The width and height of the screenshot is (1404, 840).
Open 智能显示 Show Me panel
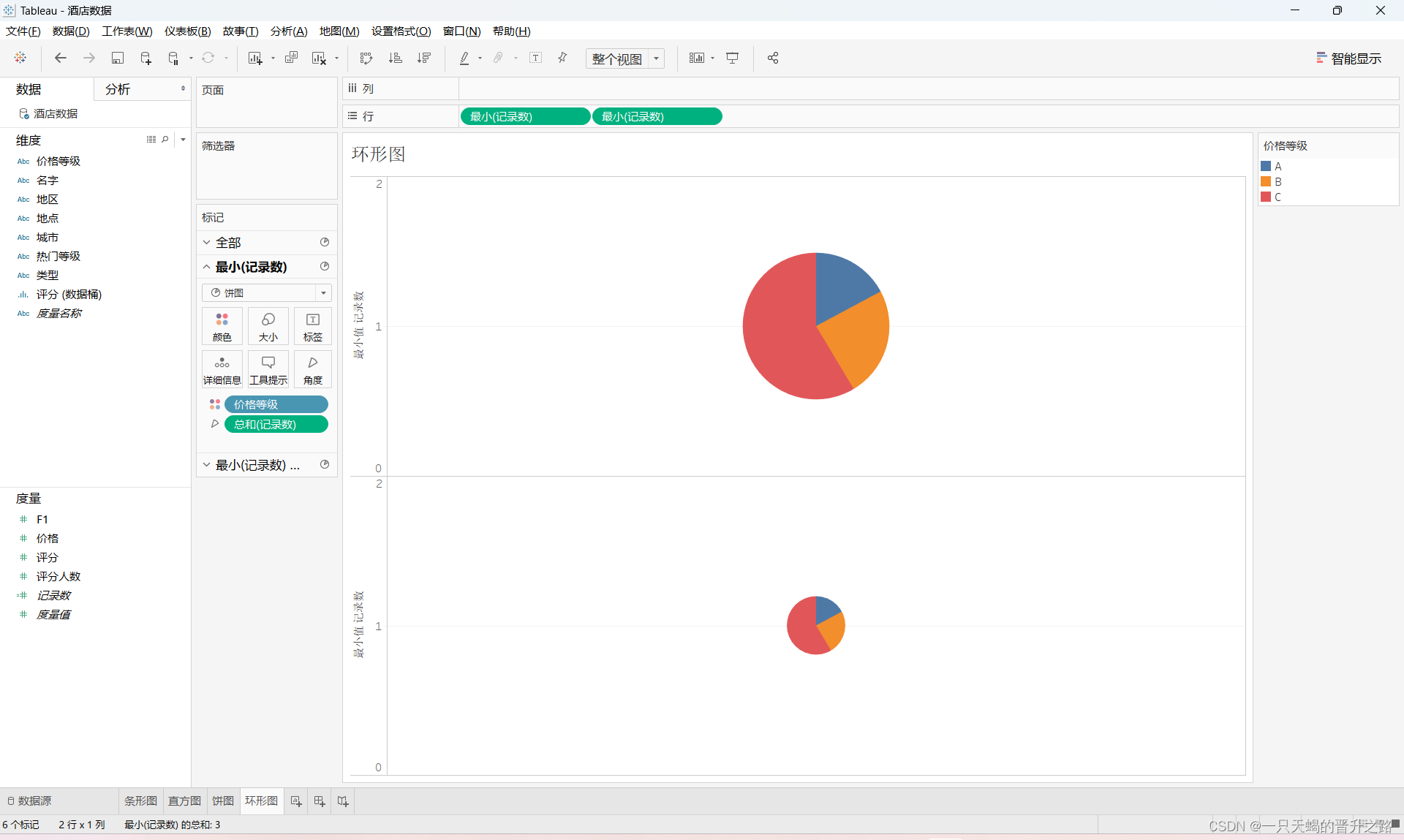tap(1349, 58)
